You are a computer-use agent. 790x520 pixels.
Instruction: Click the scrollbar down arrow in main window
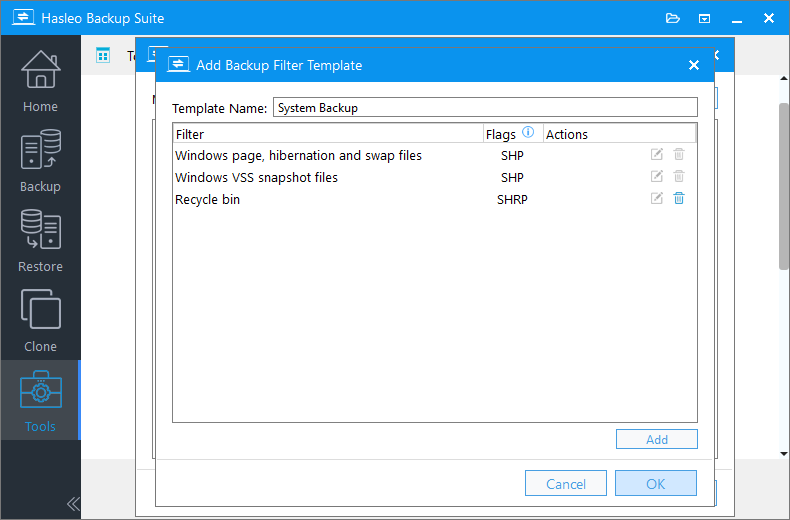pos(784,453)
